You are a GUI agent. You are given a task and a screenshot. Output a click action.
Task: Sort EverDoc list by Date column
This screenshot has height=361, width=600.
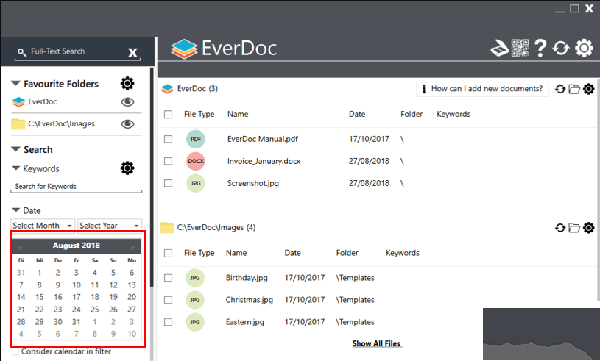[x=357, y=114]
